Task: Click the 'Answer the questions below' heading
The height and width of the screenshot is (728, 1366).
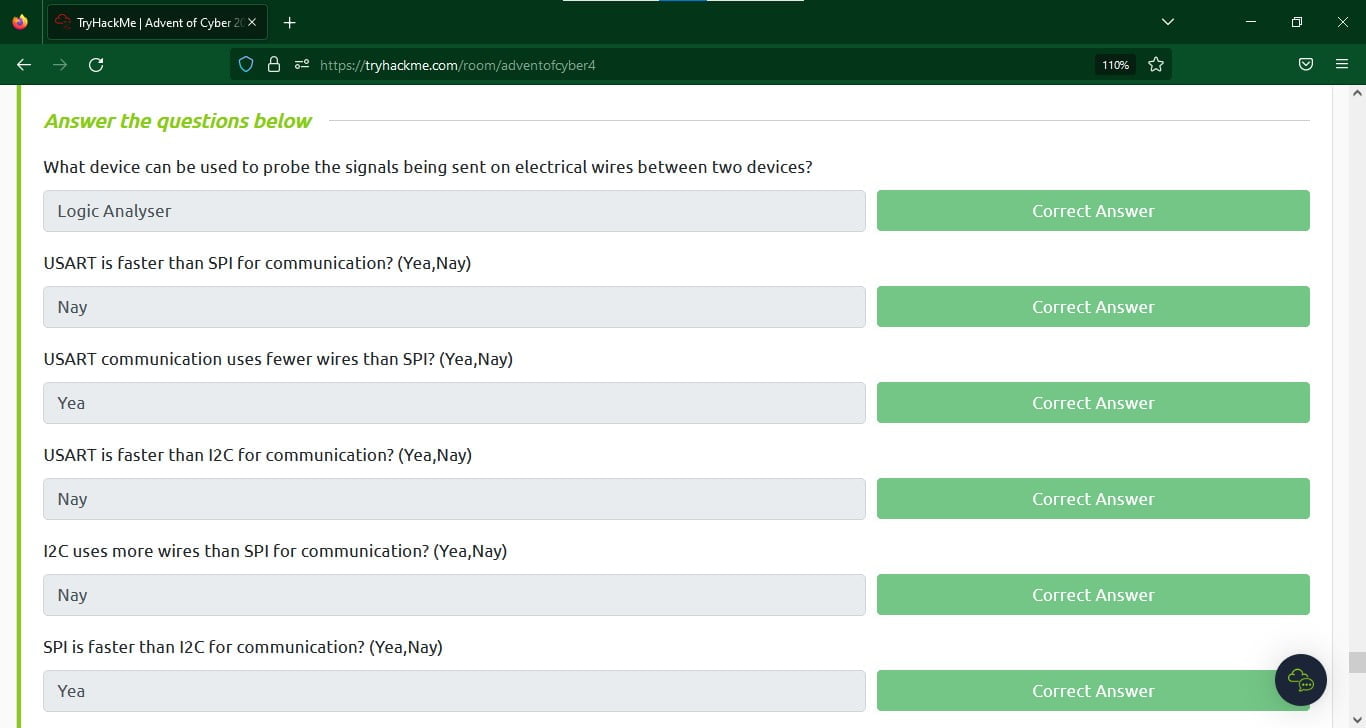Action: [x=178, y=121]
